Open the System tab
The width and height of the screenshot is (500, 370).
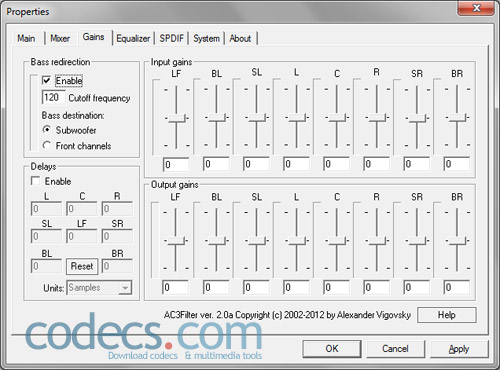point(206,39)
